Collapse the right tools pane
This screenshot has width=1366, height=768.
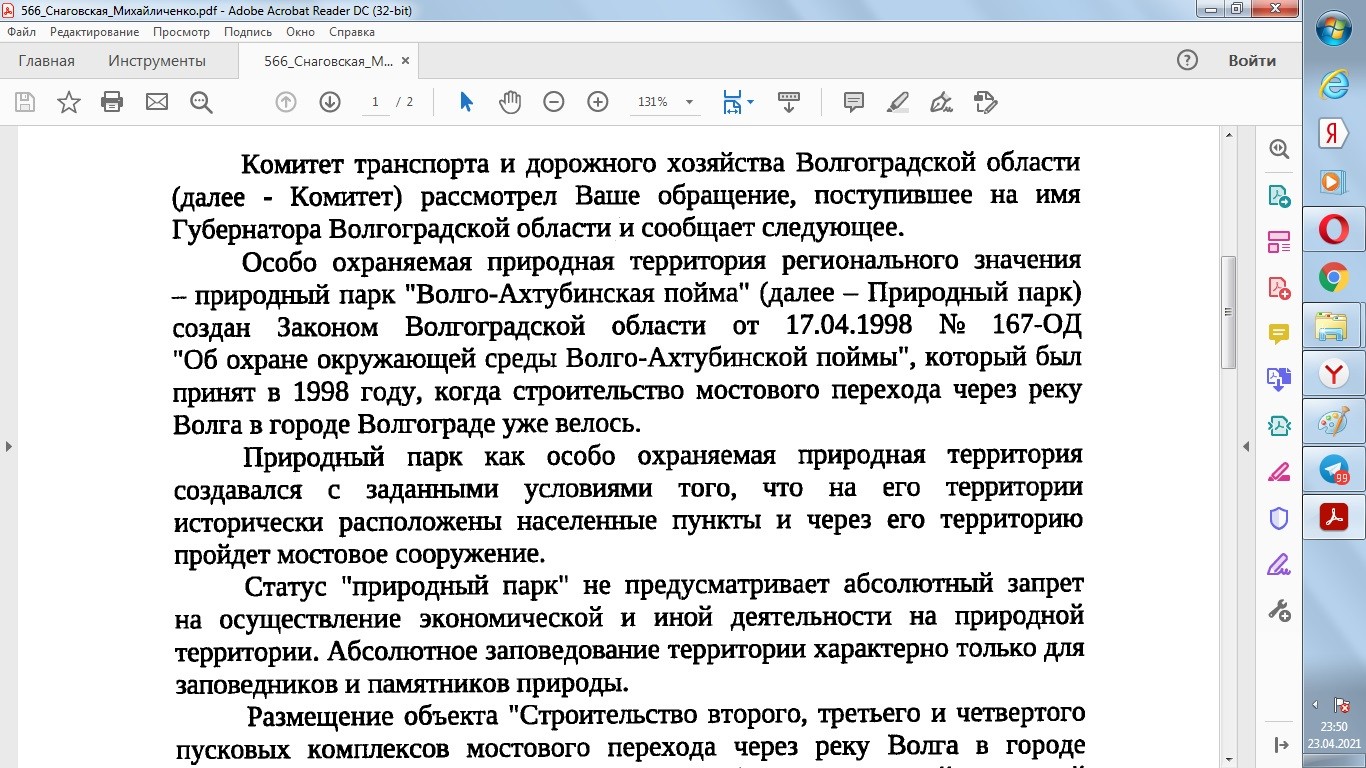(1246, 446)
